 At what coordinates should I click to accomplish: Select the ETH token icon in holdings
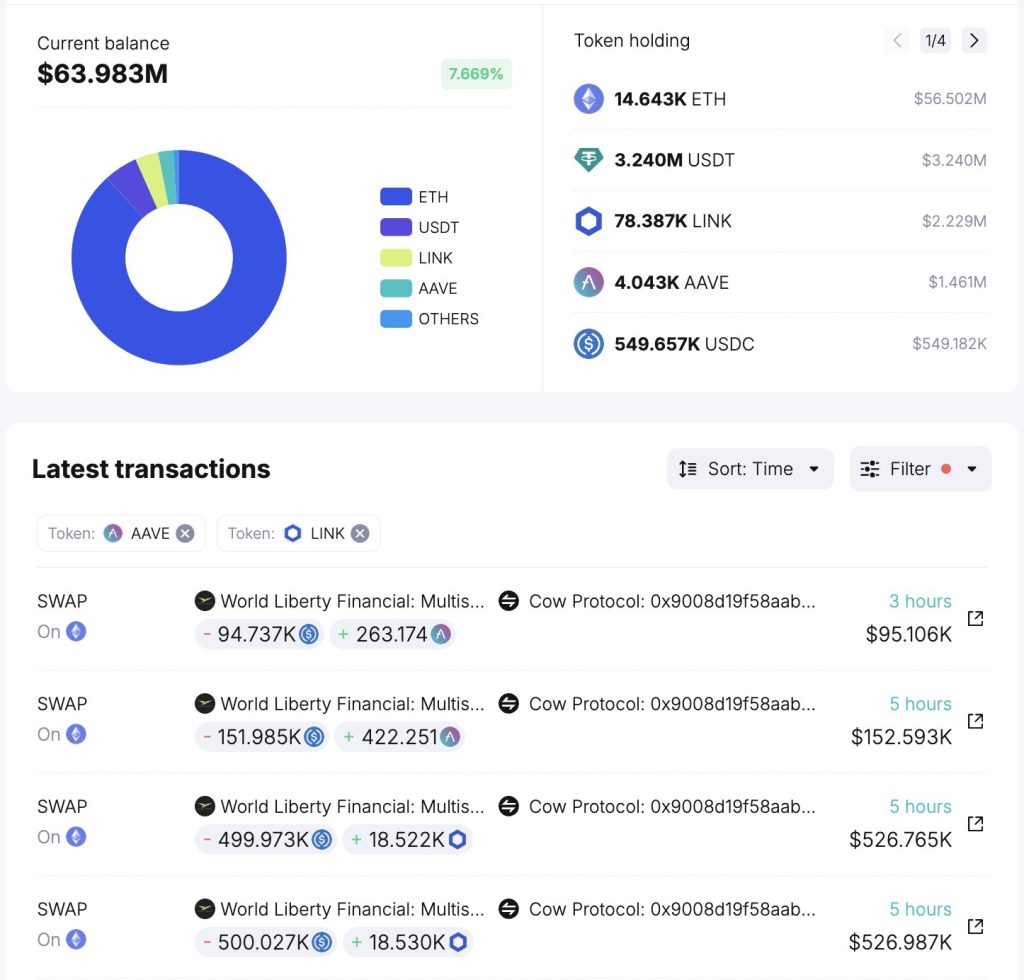point(589,99)
